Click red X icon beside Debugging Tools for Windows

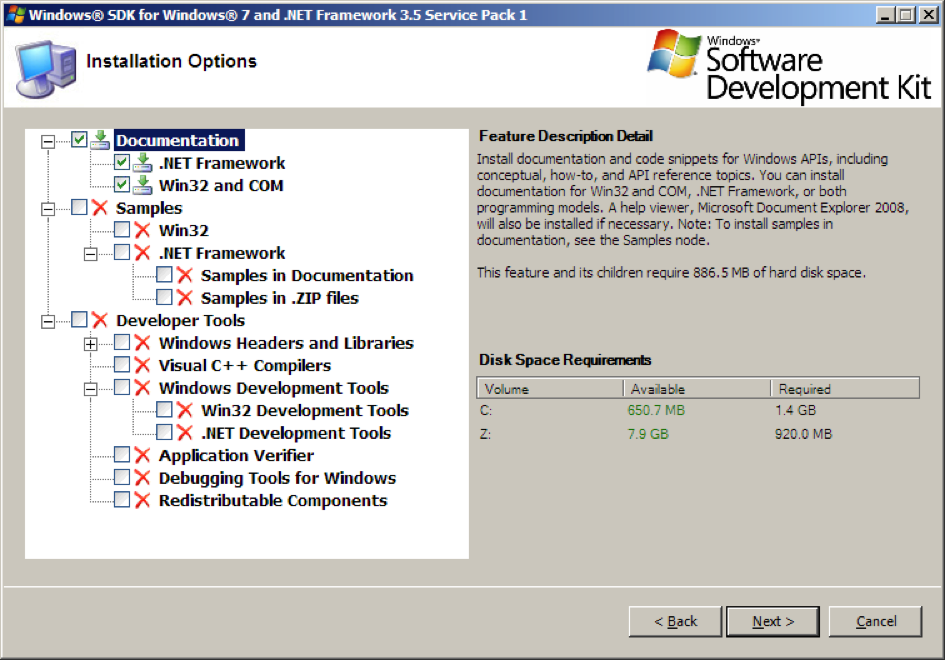(x=142, y=478)
